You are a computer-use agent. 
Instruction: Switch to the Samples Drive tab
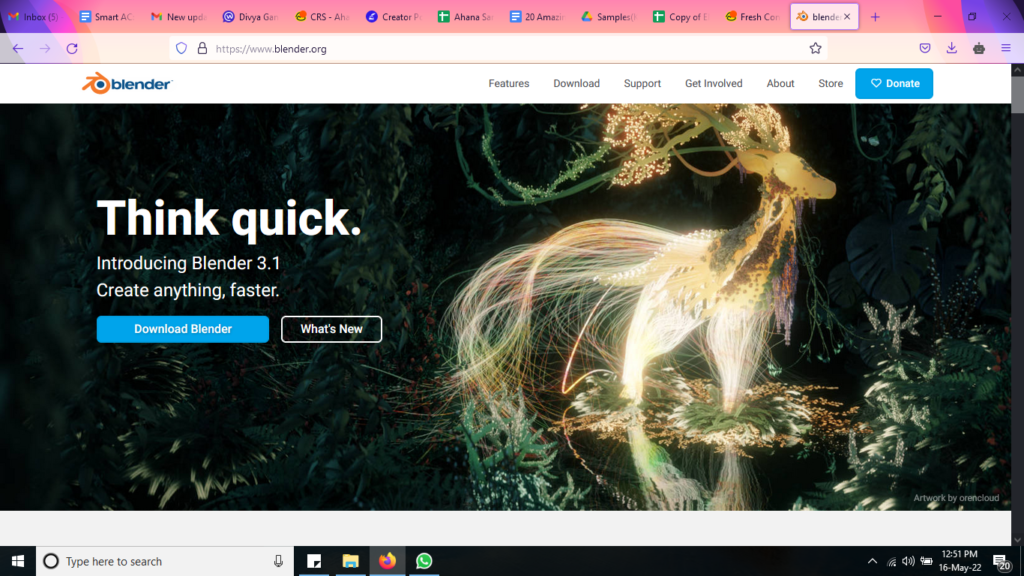(609, 17)
